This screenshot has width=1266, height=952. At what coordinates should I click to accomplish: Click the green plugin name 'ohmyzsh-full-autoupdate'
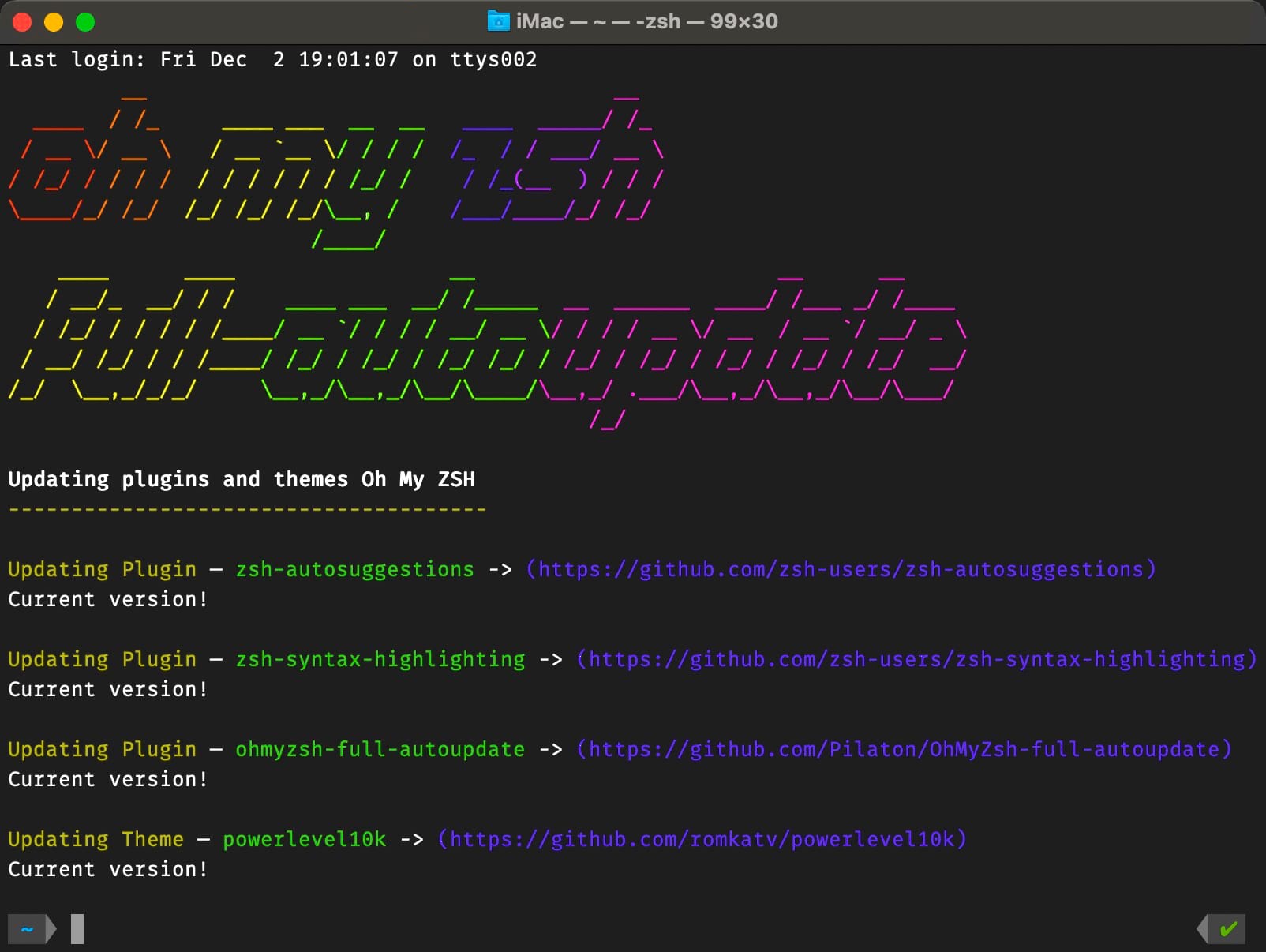(380, 749)
